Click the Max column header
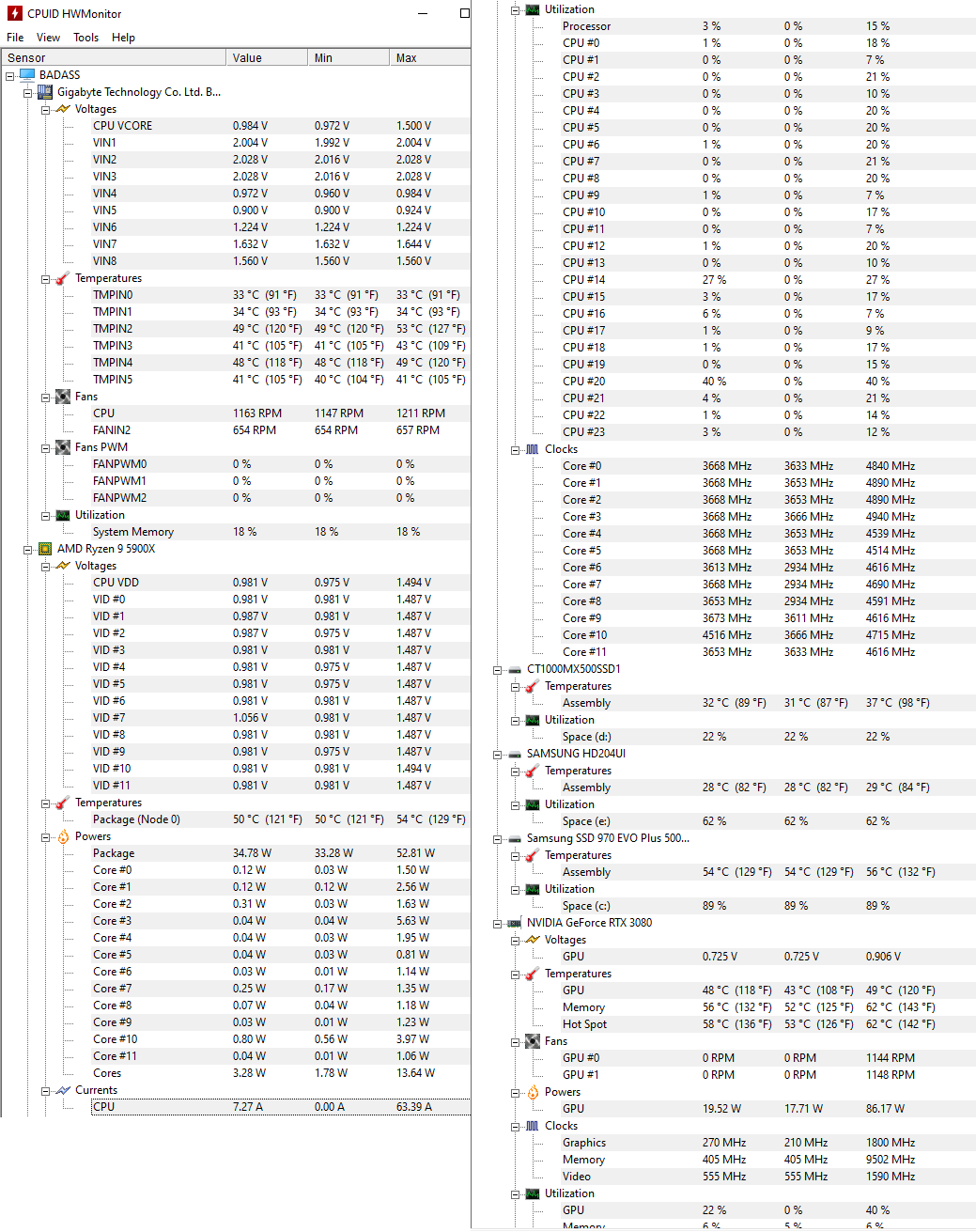 430,57
